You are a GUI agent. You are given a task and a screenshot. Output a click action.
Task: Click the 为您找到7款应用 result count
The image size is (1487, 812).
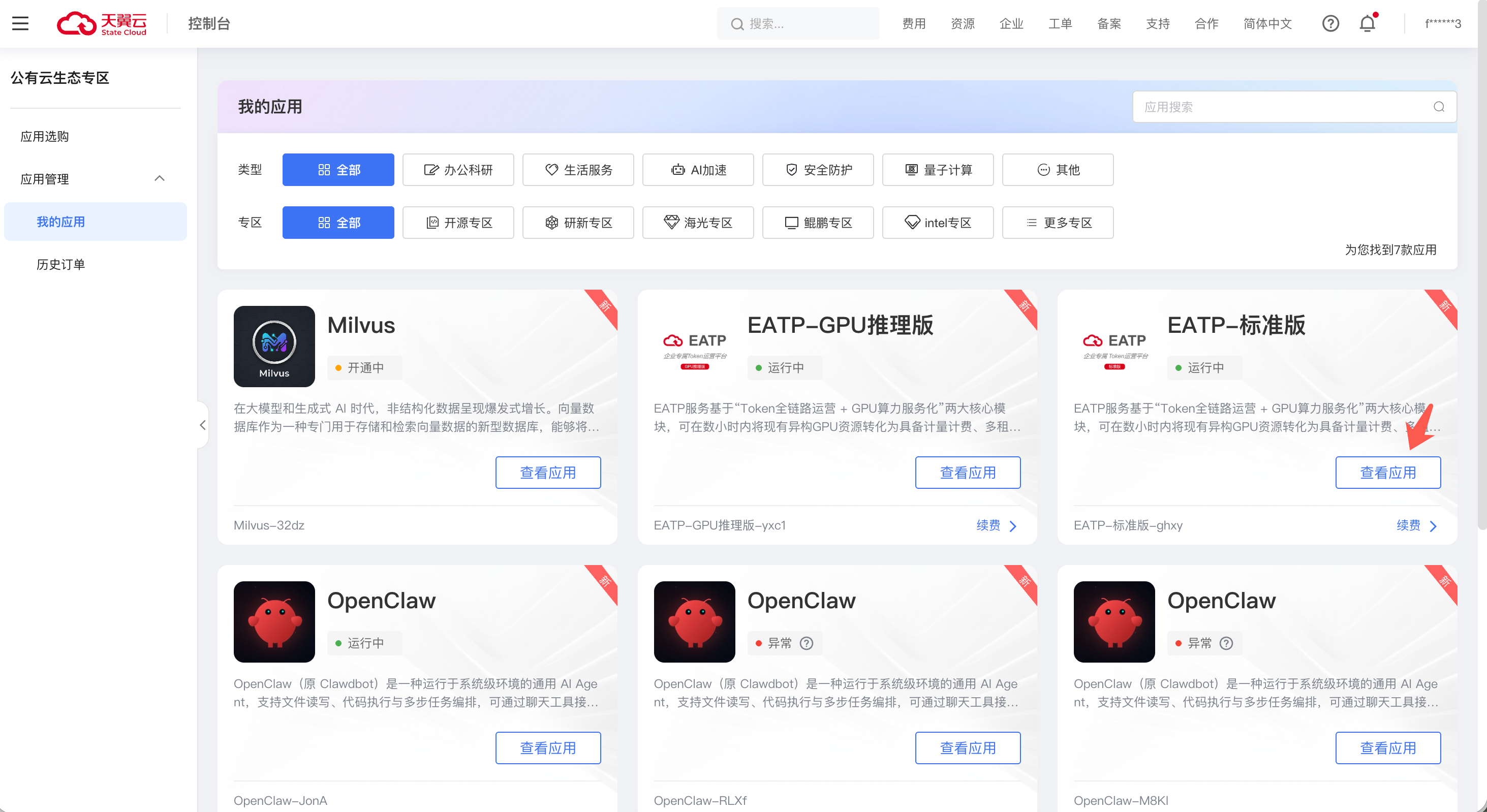(x=1390, y=250)
